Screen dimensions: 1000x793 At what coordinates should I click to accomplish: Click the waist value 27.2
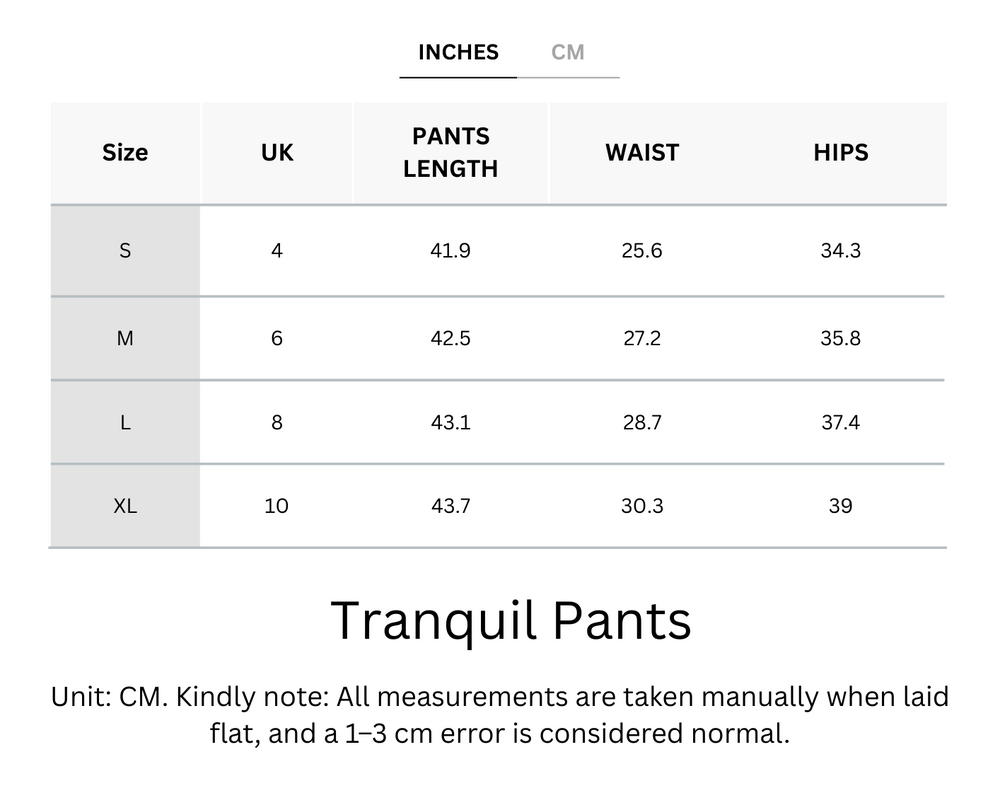642,338
